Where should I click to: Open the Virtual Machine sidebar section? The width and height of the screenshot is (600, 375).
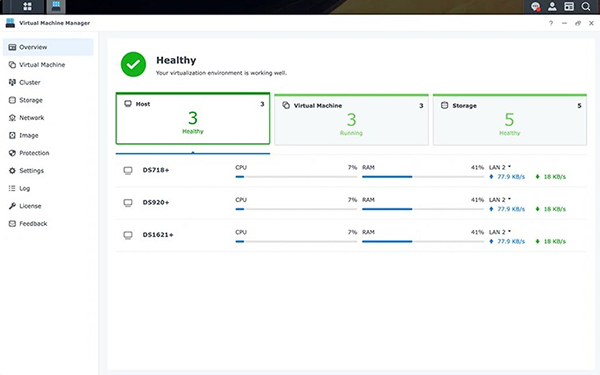[48, 65]
